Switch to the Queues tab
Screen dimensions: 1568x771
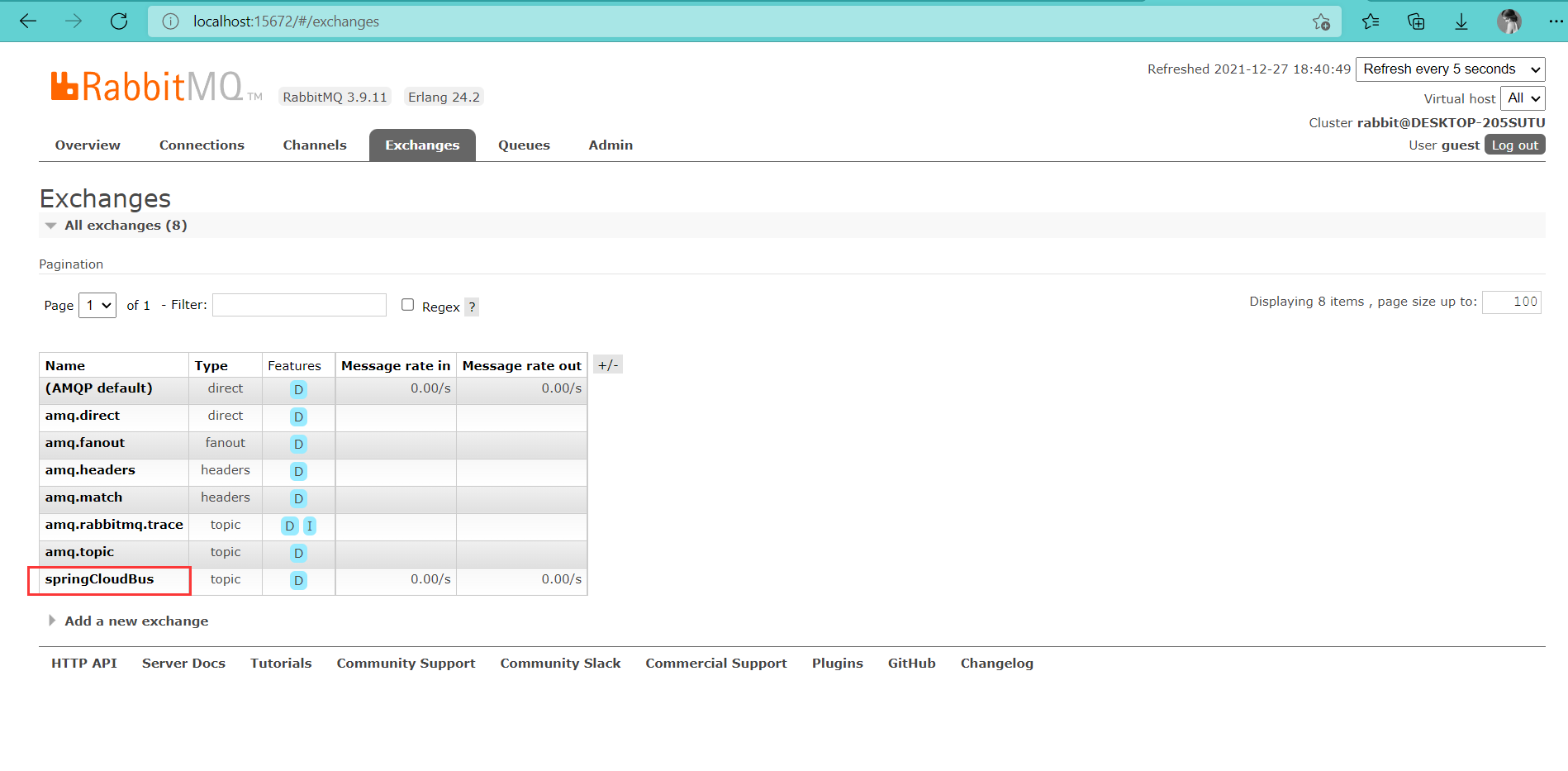click(x=524, y=145)
